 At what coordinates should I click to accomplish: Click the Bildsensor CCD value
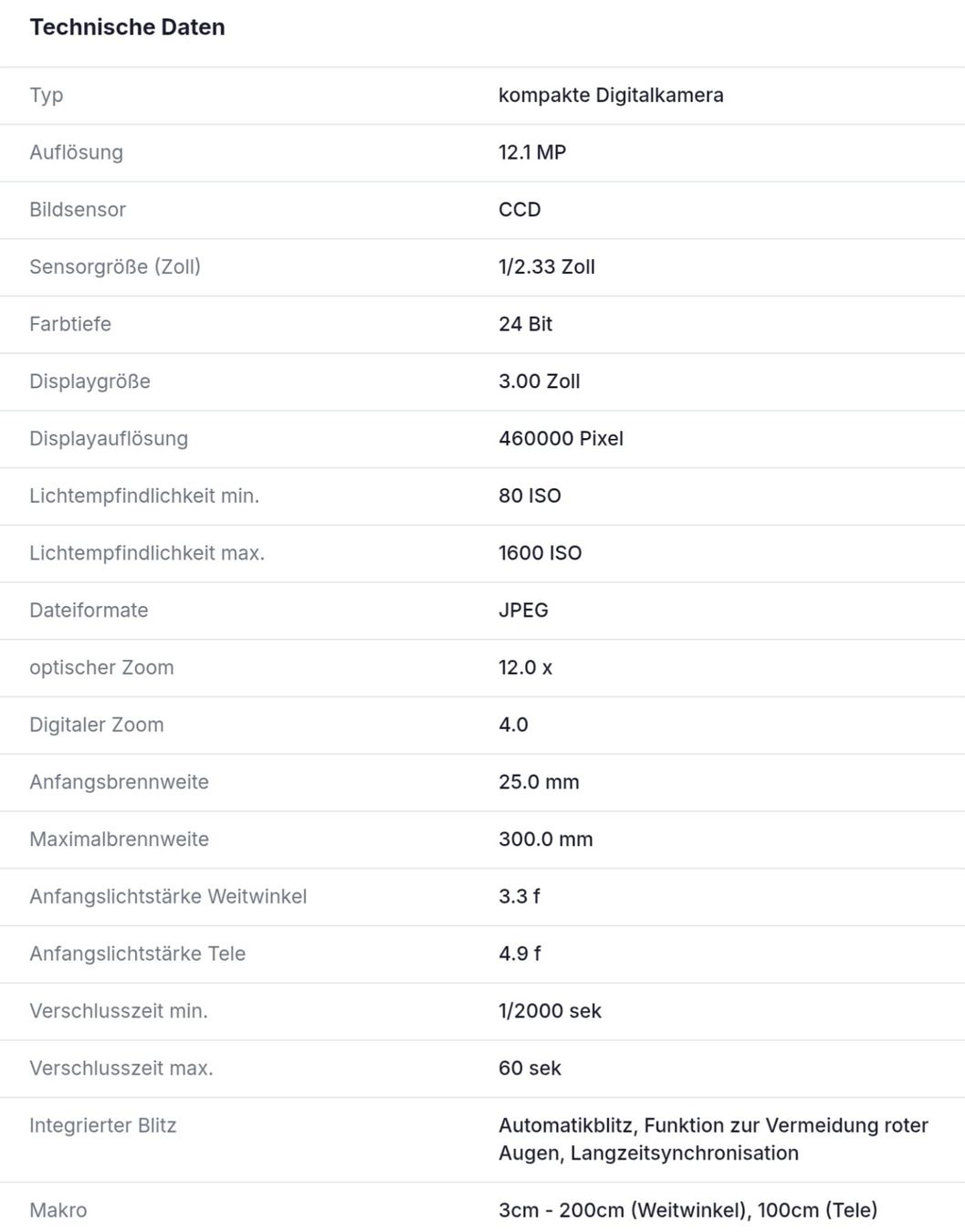coord(519,210)
